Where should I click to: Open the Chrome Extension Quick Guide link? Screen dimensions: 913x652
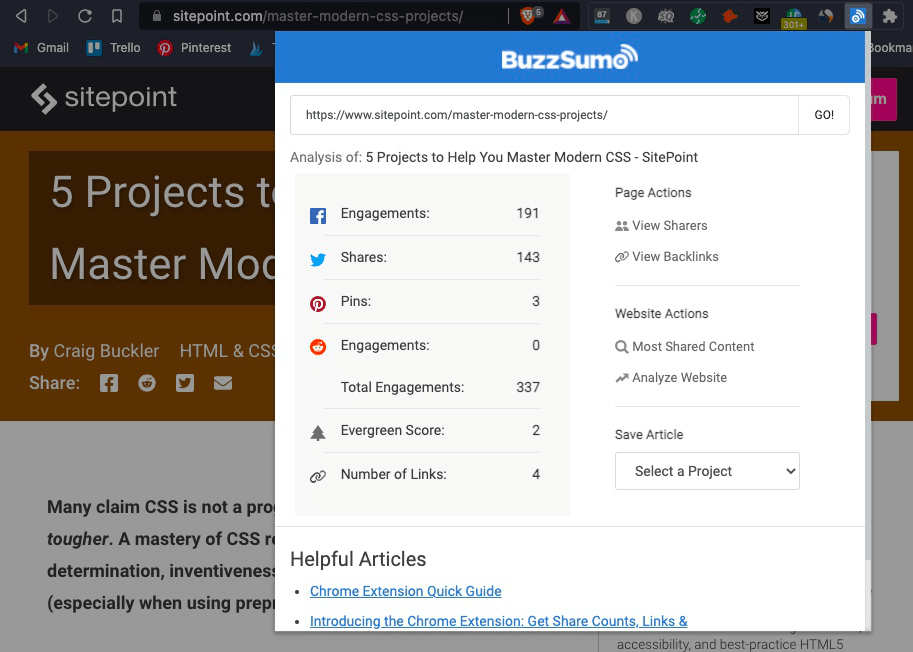tap(406, 591)
